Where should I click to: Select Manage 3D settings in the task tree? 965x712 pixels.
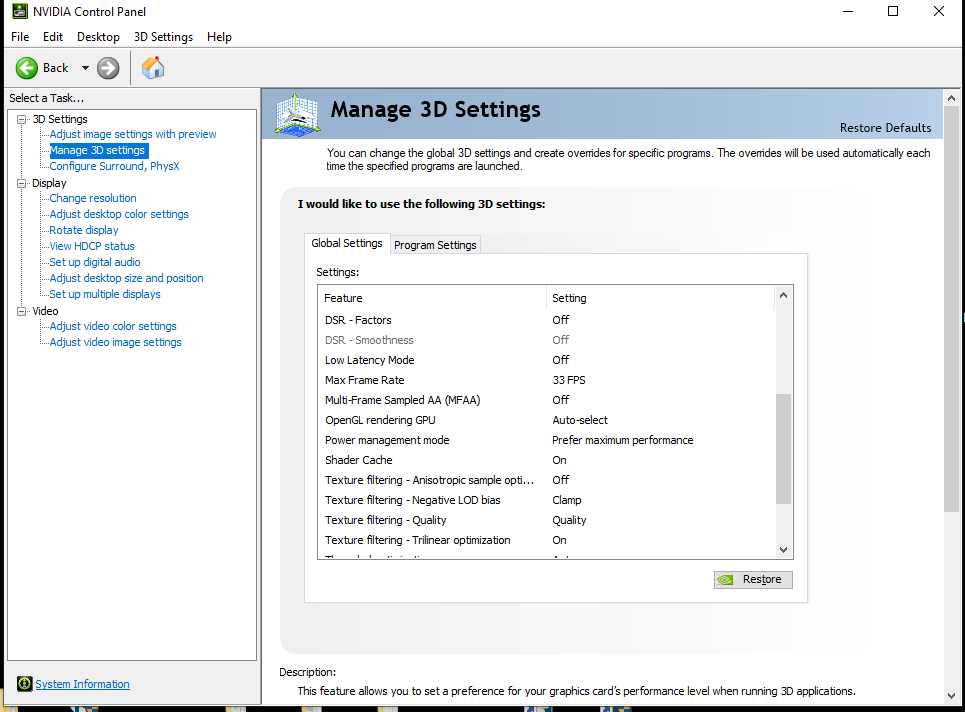[98, 150]
